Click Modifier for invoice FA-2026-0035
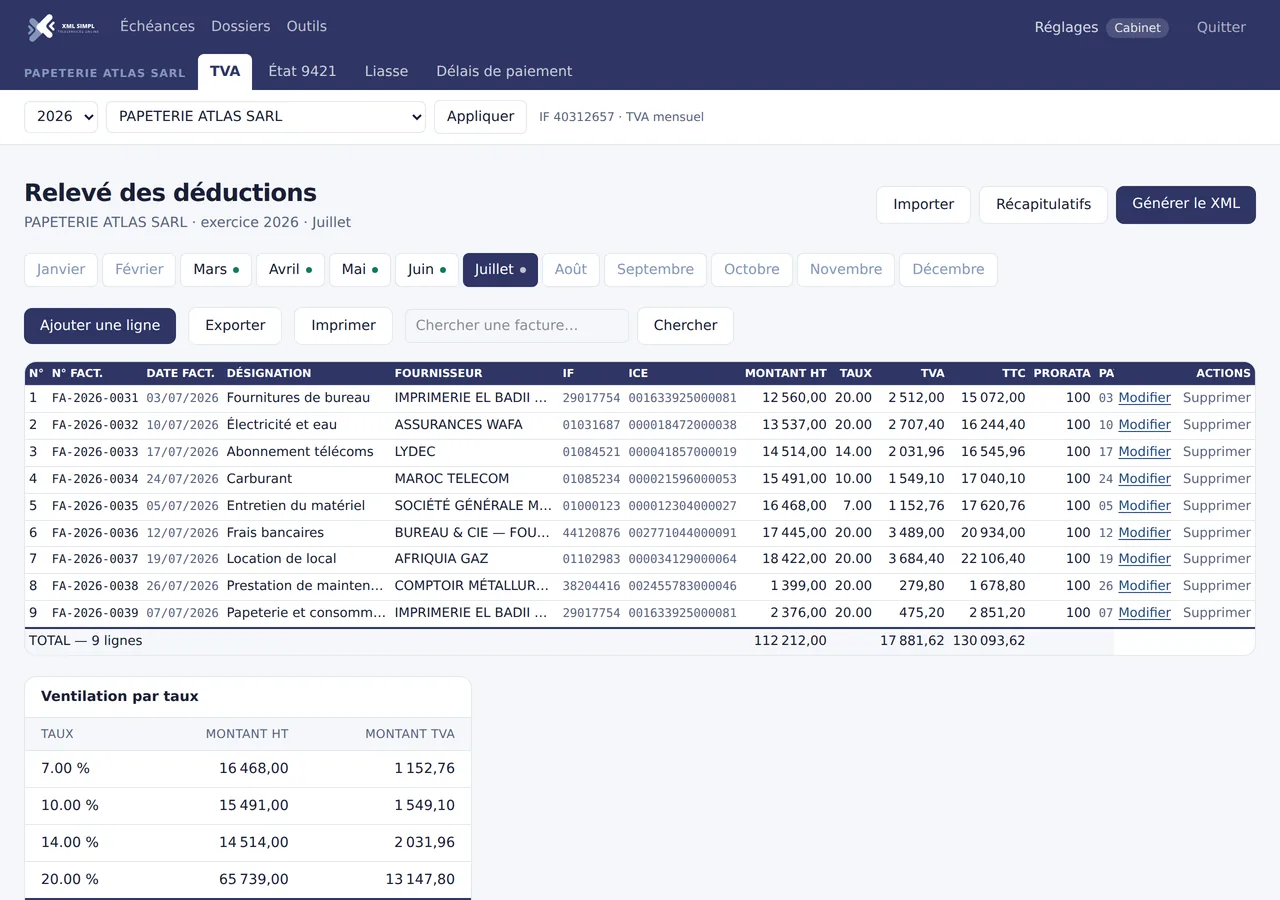Screen dimensions: 1280x900 pos(1144,506)
